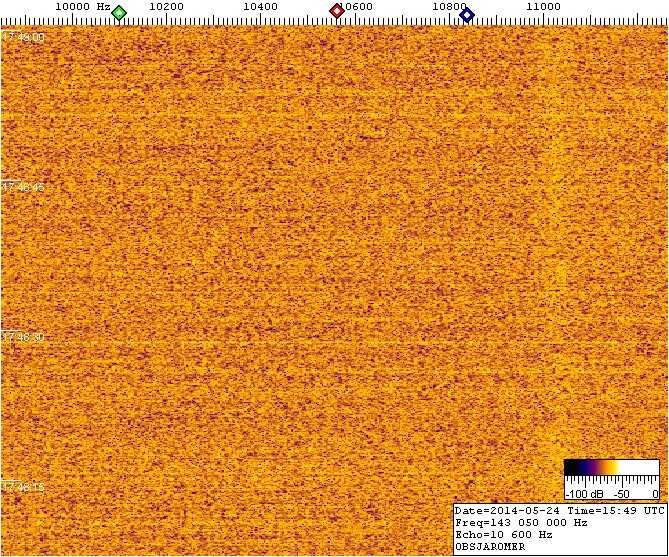669x557 pixels.
Task: Select the 17:49:00 time marker
Action: (x=23, y=37)
